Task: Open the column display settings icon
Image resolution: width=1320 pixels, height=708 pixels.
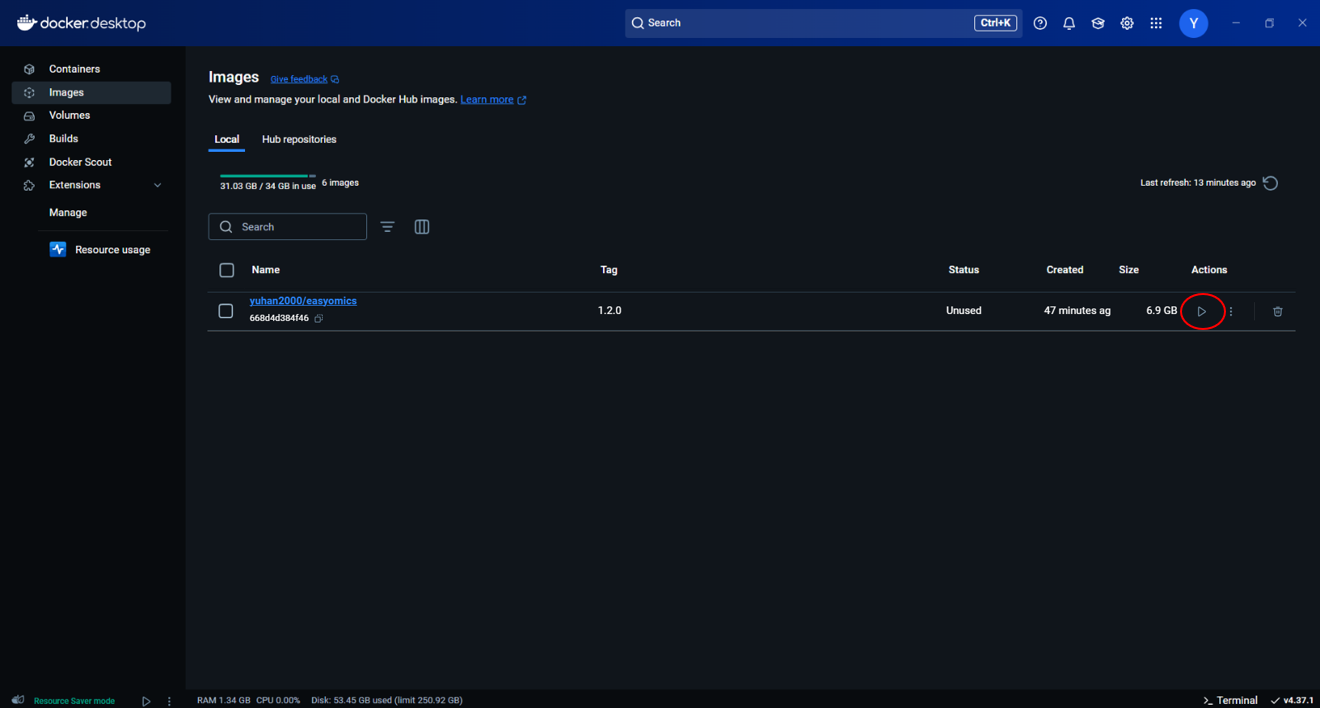Action: (422, 227)
